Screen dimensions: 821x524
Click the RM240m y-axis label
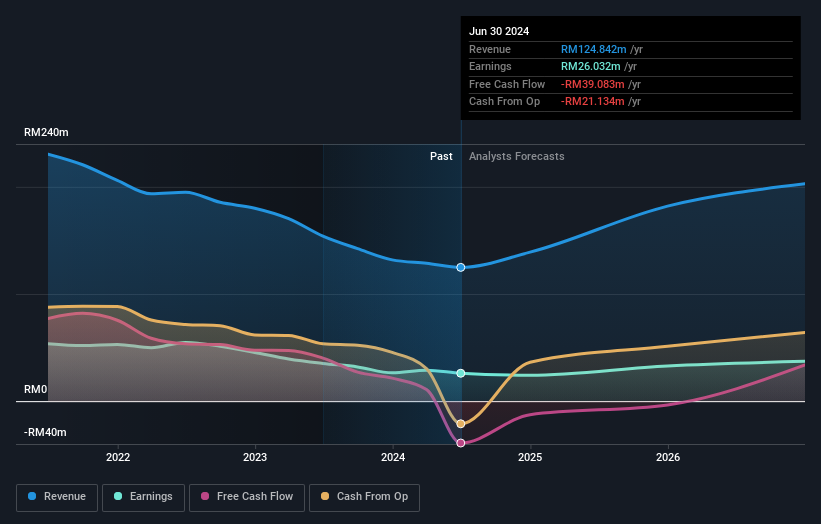[46, 132]
